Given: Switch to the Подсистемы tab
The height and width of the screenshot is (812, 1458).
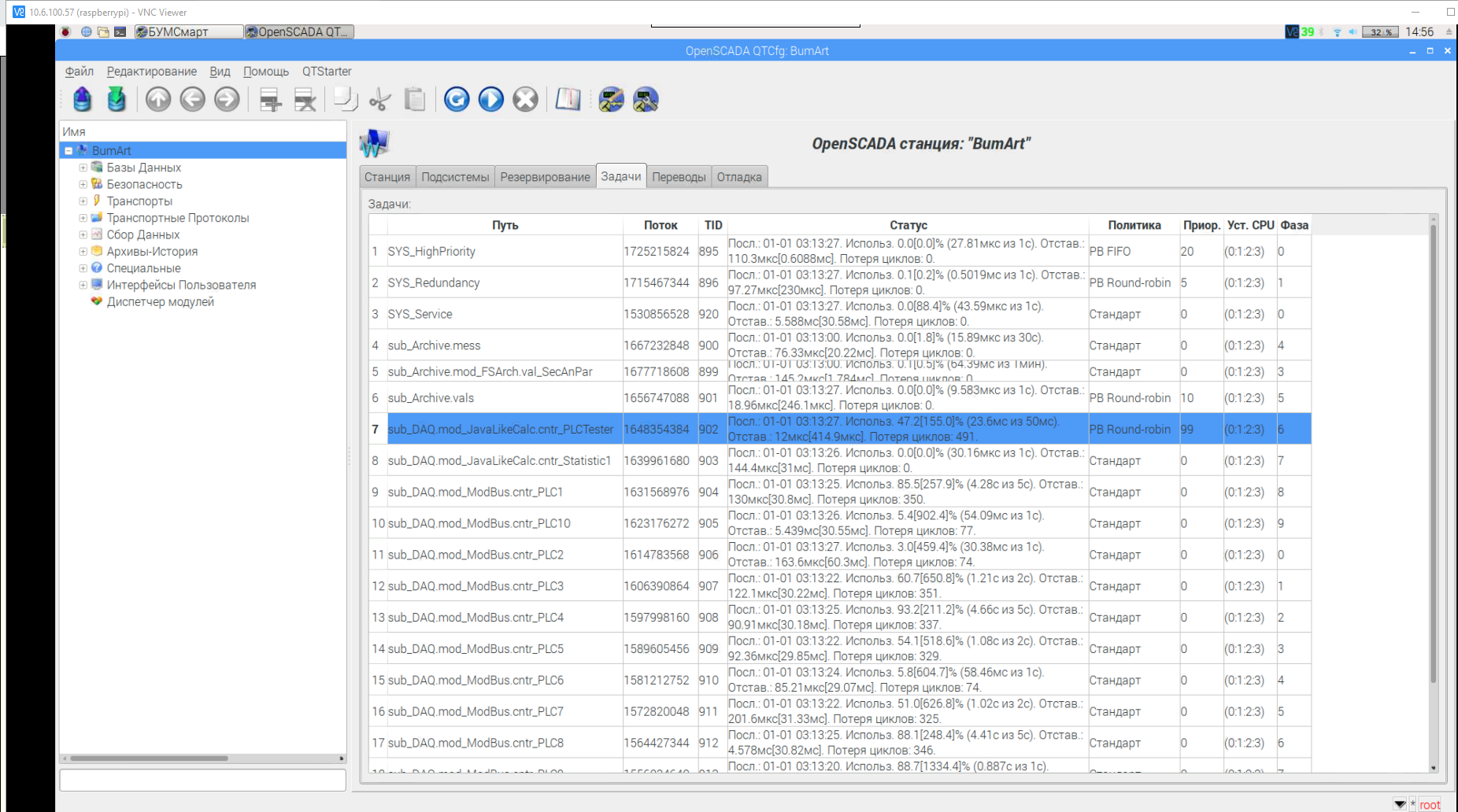Looking at the screenshot, I should click(x=455, y=177).
